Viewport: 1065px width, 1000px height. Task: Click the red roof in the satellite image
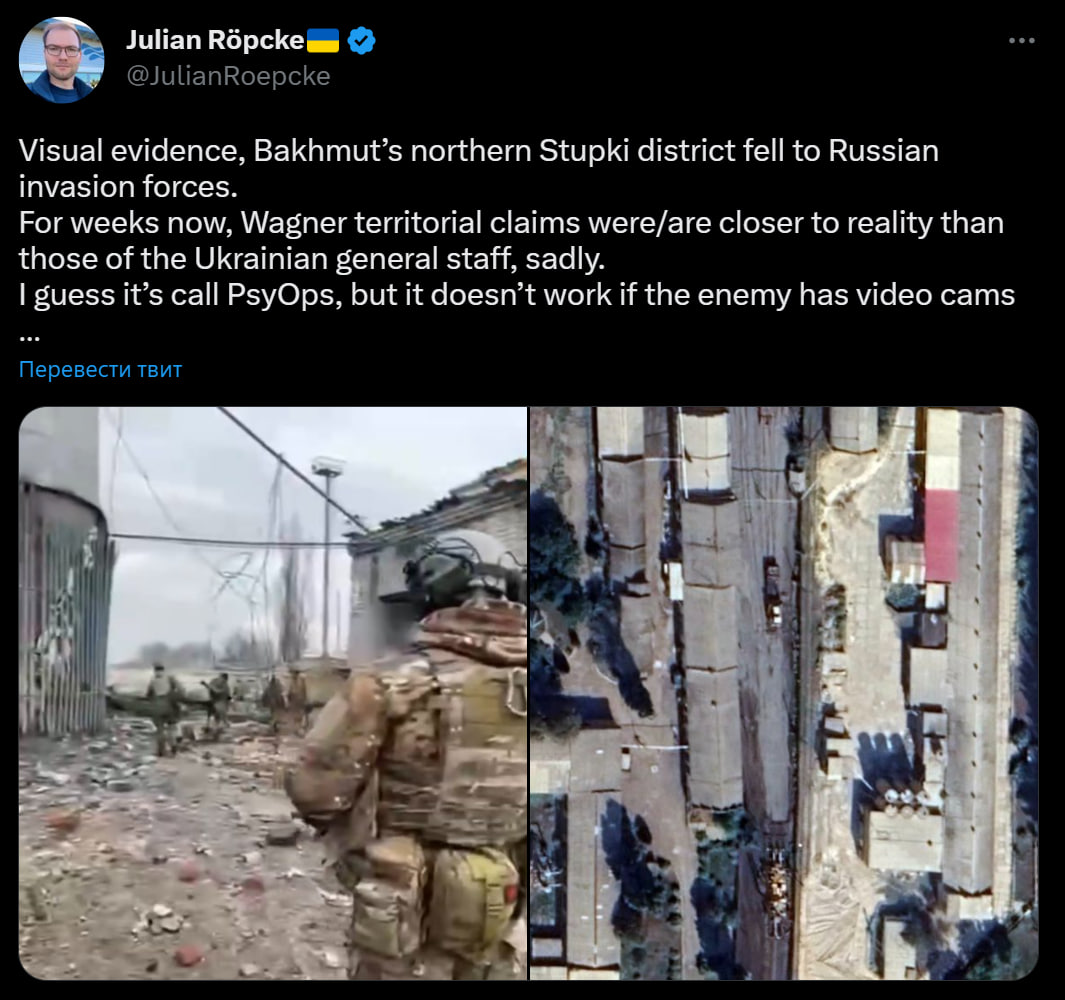click(941, 535)
